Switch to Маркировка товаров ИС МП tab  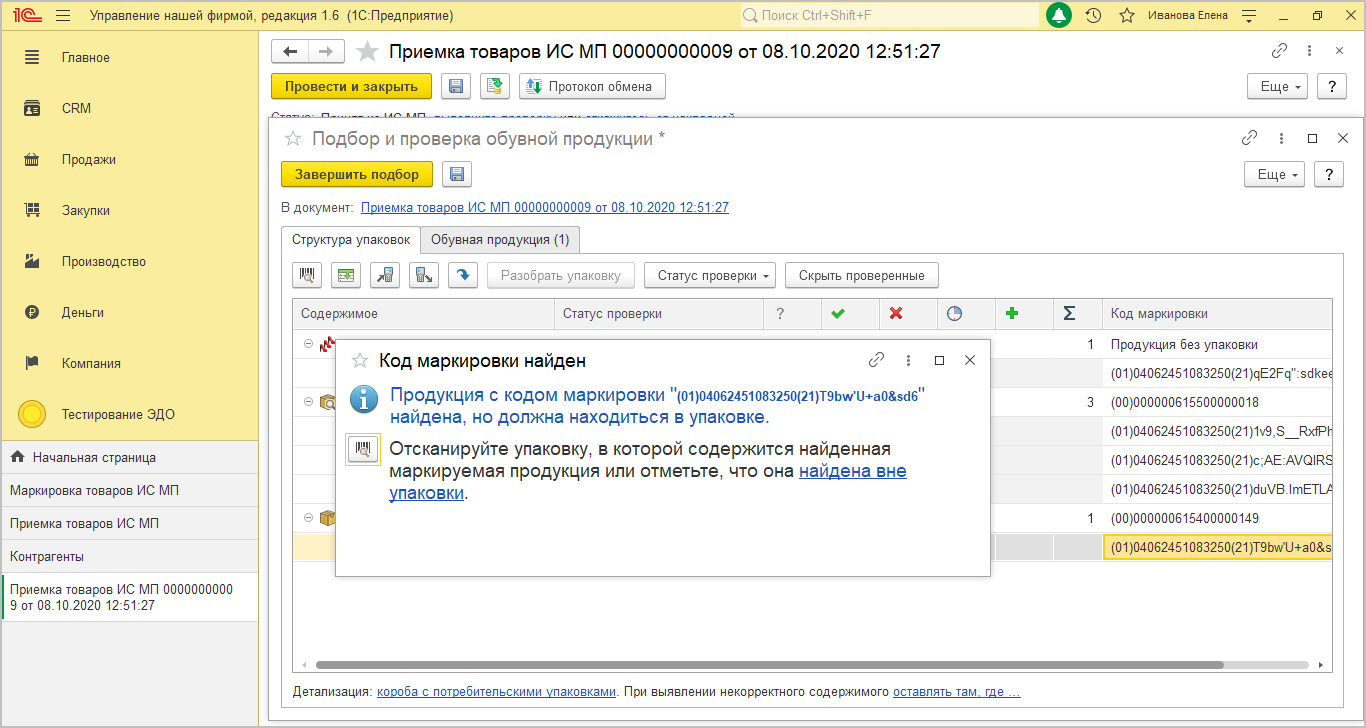point(129,490)
